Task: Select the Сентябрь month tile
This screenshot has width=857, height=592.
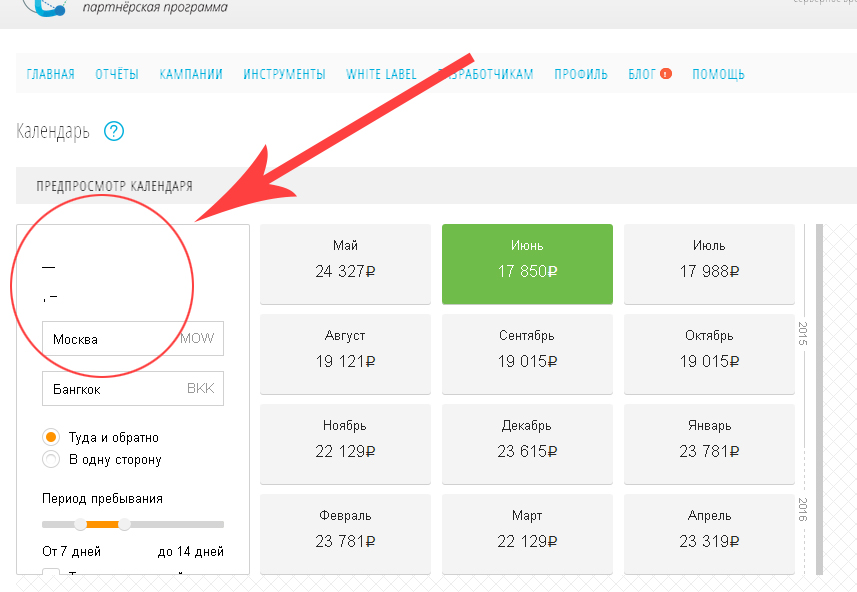Action: point(527,354)
